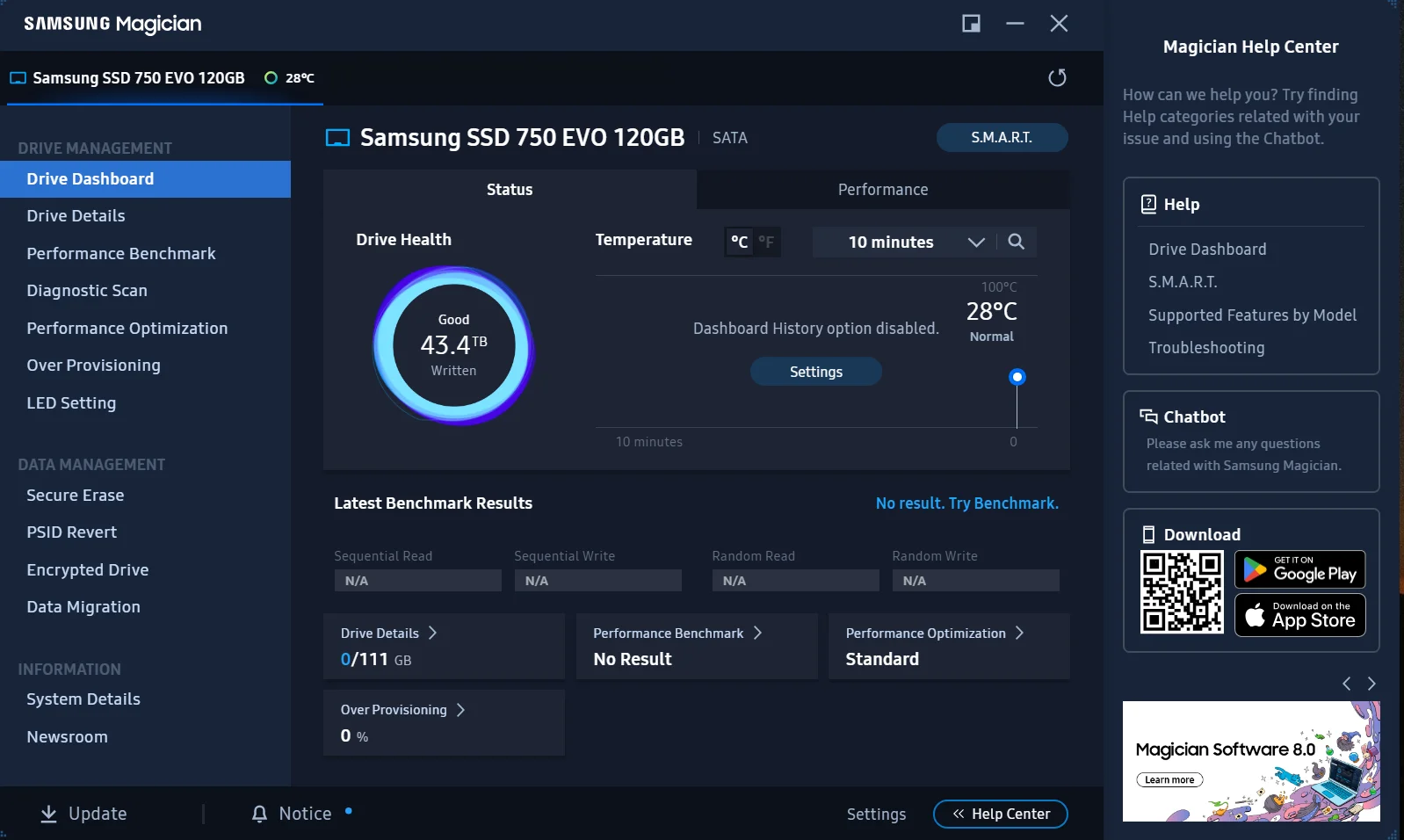Click the compact window mode icon

(971, 24)
